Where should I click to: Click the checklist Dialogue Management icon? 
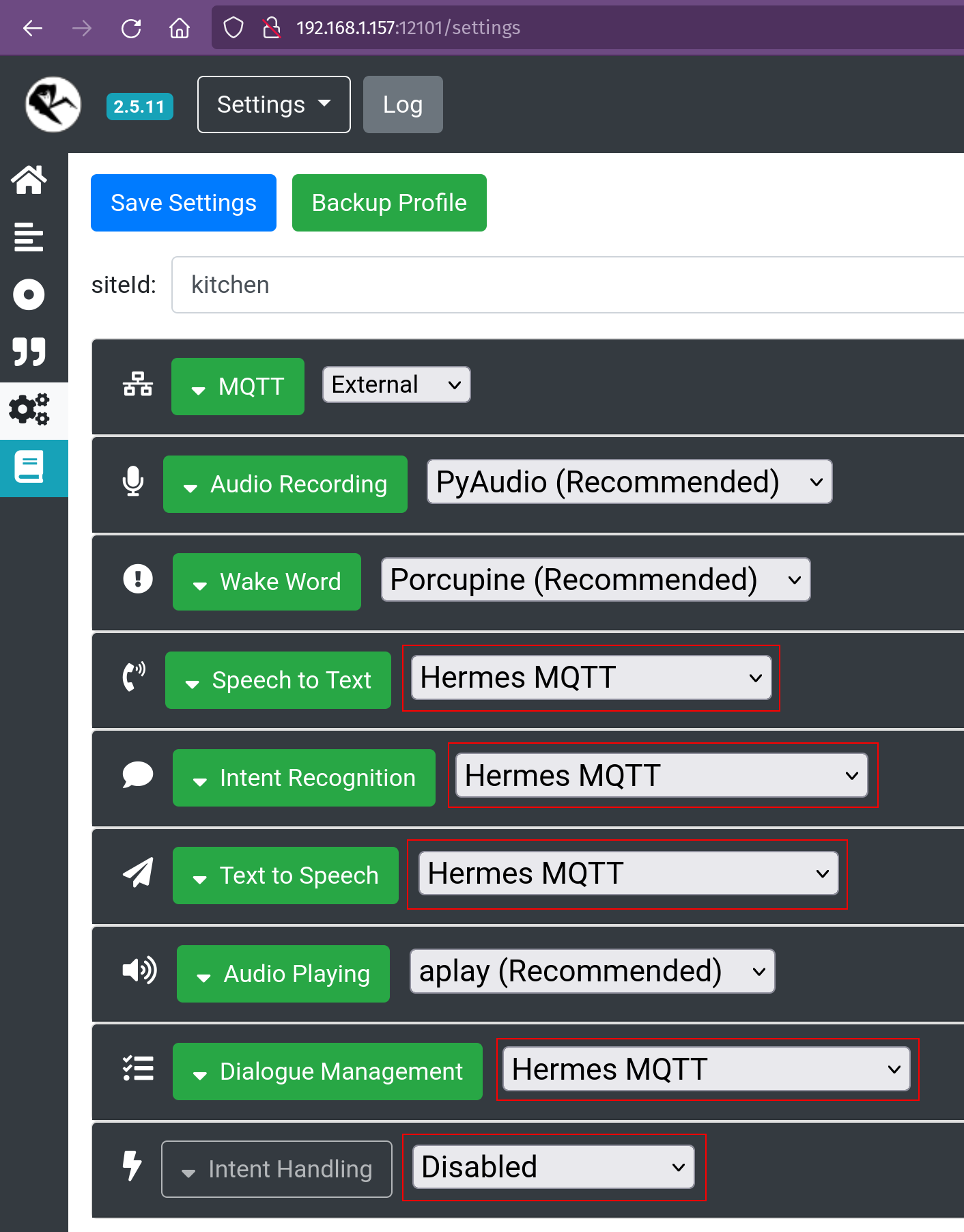138,1068
